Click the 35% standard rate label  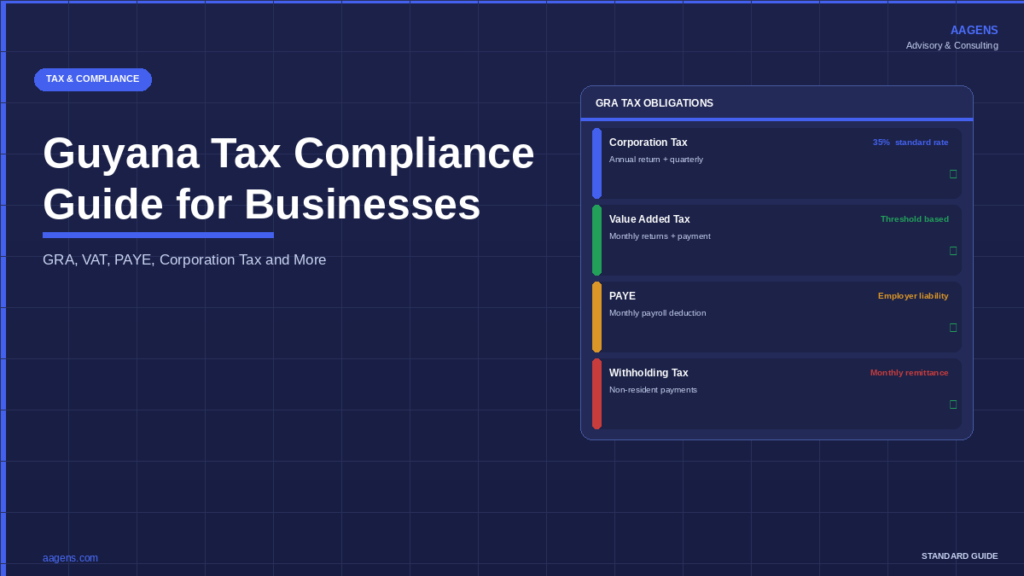pos(910,142)
